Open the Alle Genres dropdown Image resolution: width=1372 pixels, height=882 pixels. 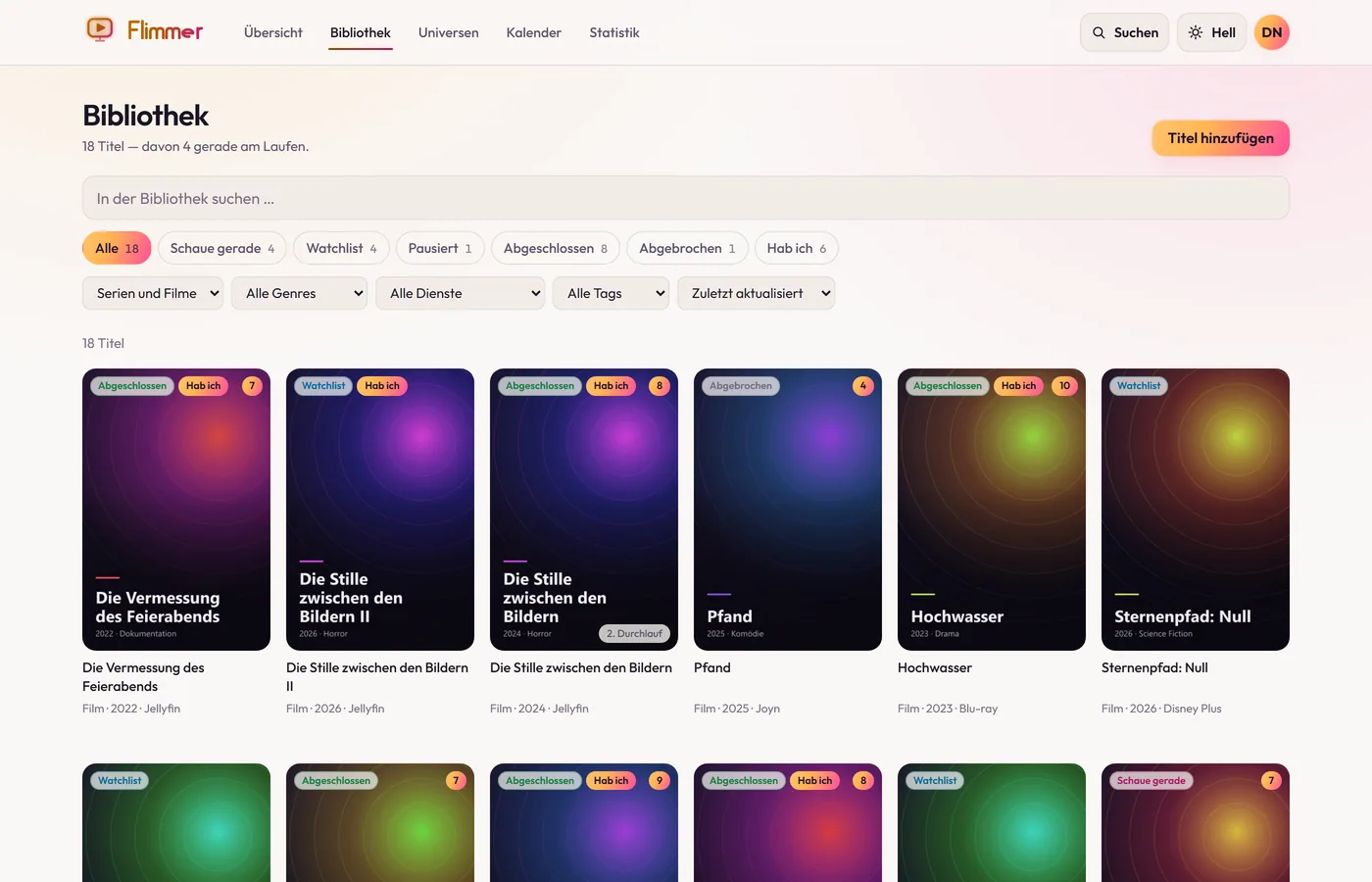click(x=300, y=293)
